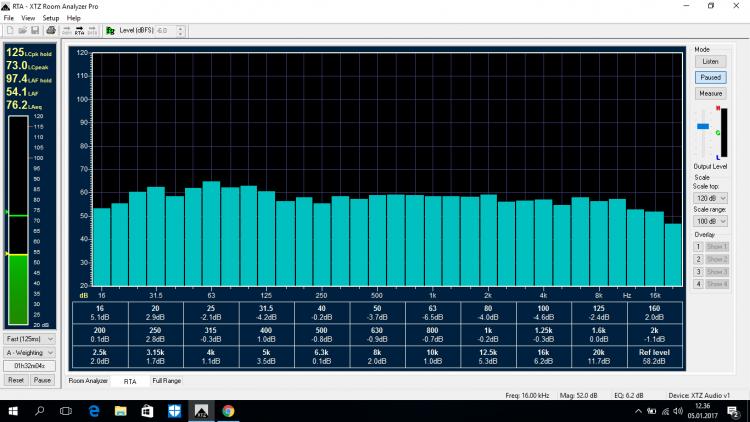Screen dimensions: 750x422
Task: Click the 1k -0.2dB table cell
Action: point(488,335)
